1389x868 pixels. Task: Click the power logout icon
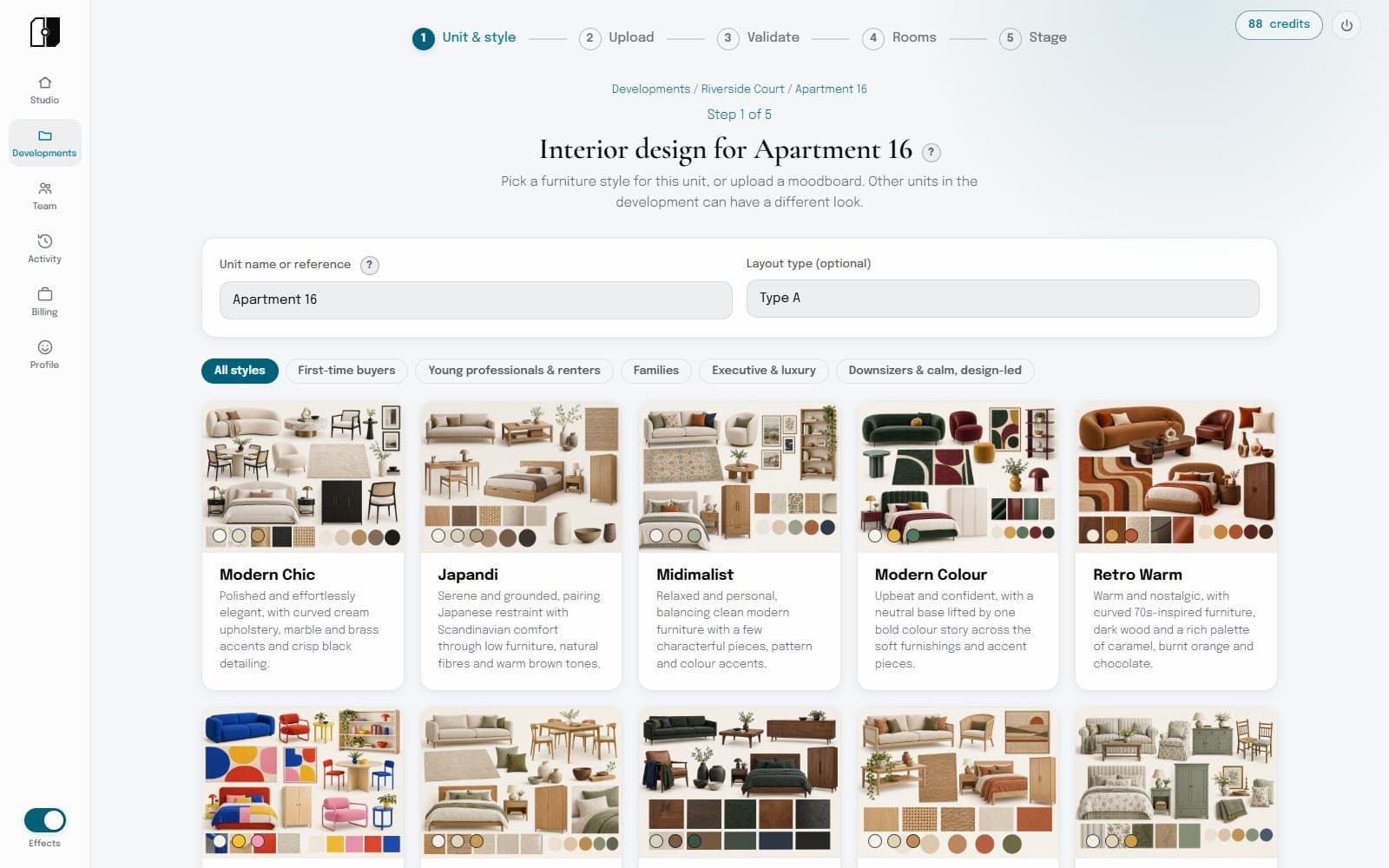(x=1346, y=25)
